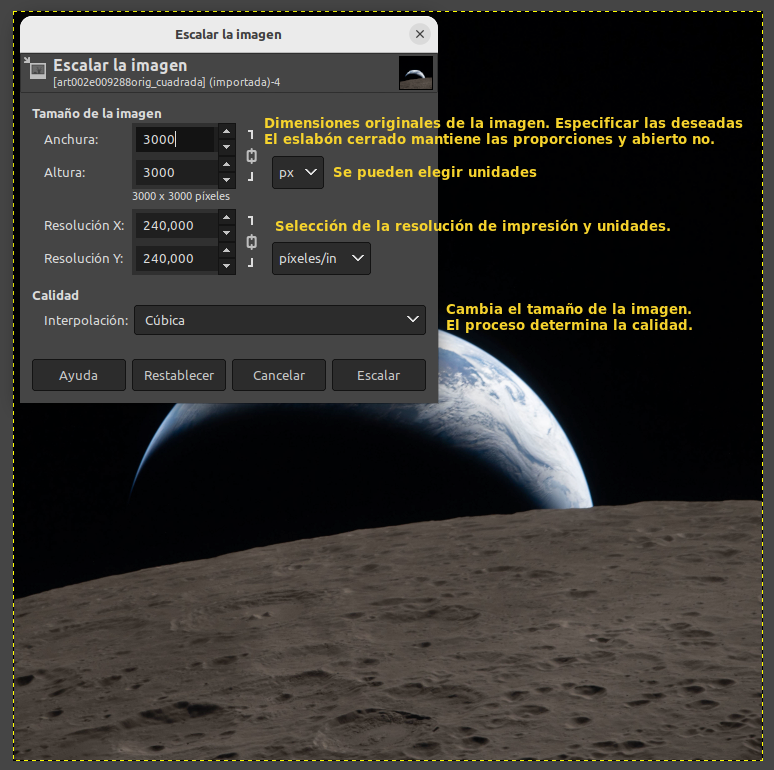Click the Earth image preview thumbnail

(415, 72)
